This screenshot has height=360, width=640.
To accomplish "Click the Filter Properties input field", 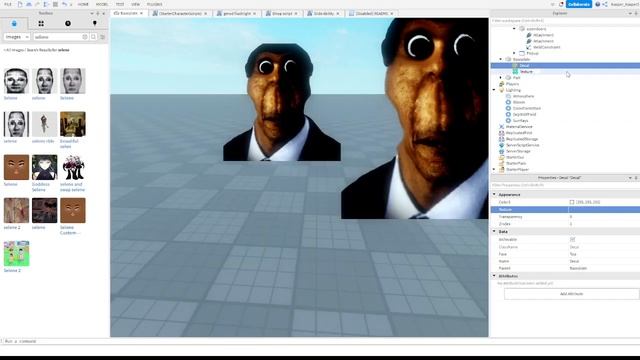I will [x=565, y=185].
